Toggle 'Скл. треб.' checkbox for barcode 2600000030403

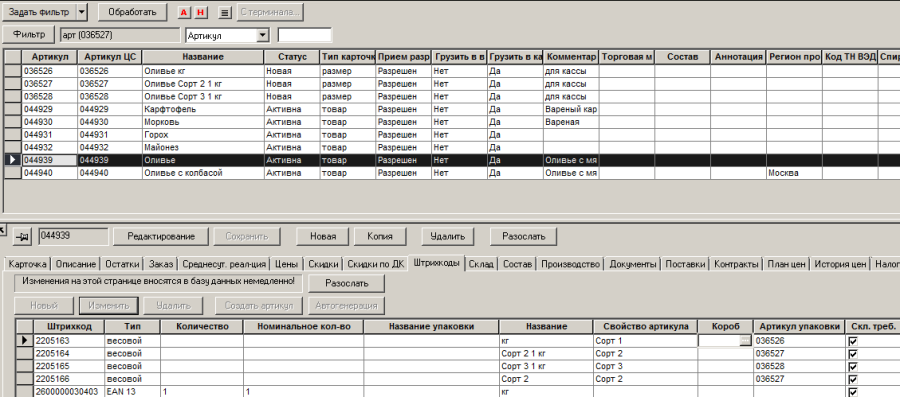pyautogui.click(x=852, y=392)
